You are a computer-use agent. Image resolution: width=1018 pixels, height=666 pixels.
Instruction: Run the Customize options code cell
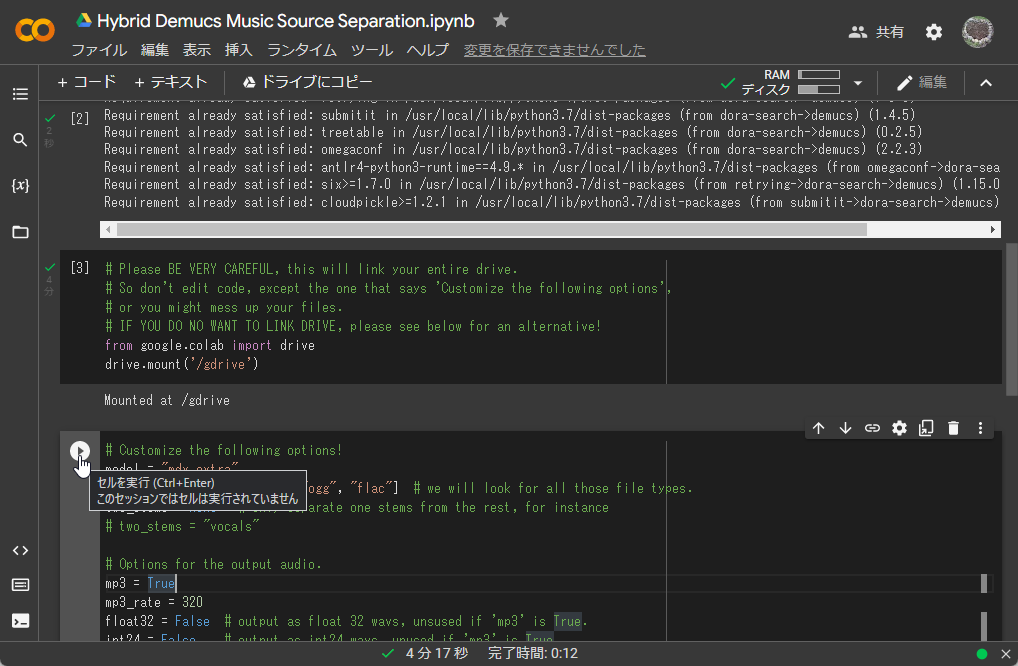80,452
